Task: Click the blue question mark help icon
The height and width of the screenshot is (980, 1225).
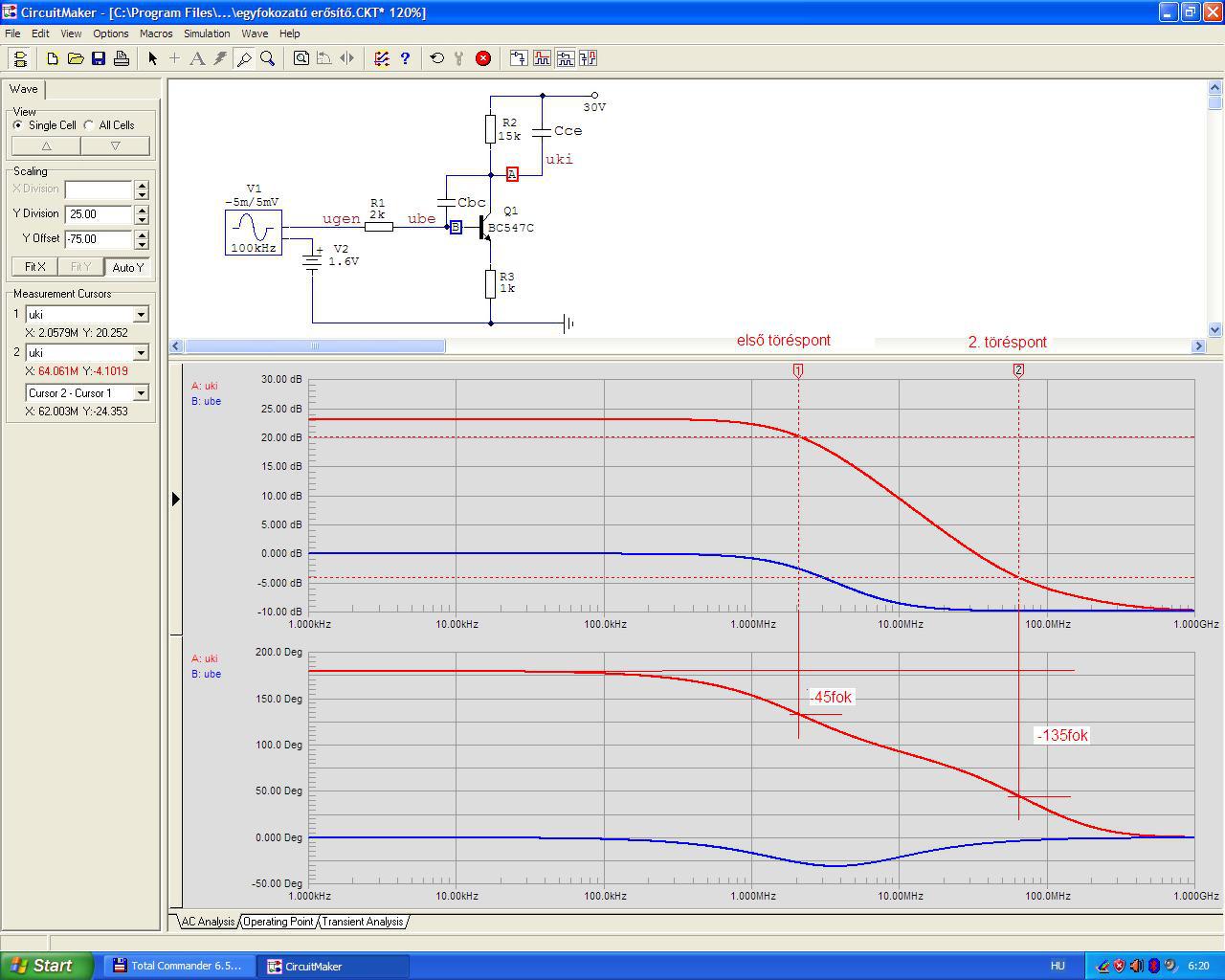Action: pyautogui.click(x=405, y=58)
